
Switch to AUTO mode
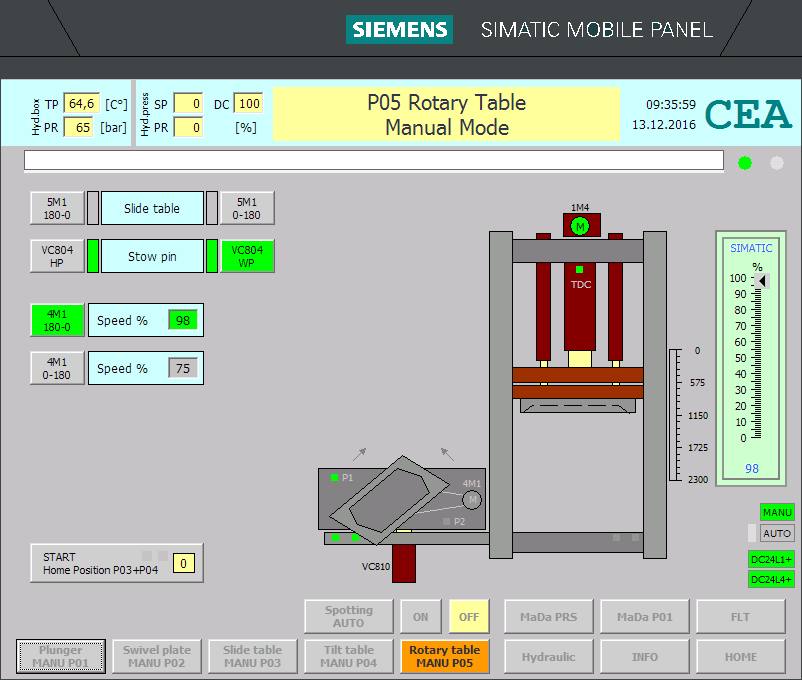click(777, 533)
